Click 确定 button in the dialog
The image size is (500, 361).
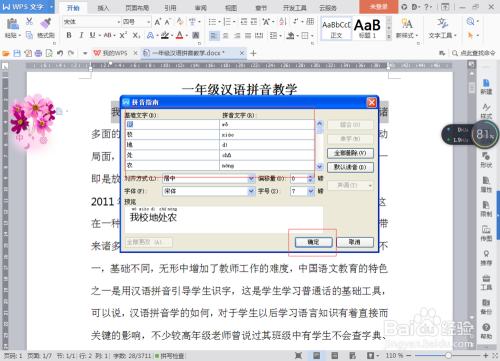tap(313, 242)
